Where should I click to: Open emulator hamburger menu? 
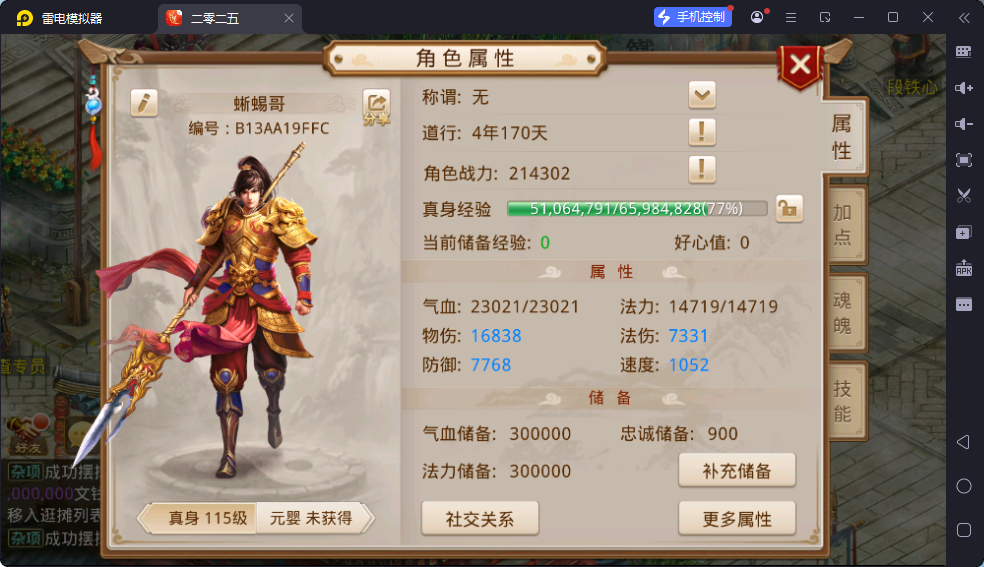(791, 18)
